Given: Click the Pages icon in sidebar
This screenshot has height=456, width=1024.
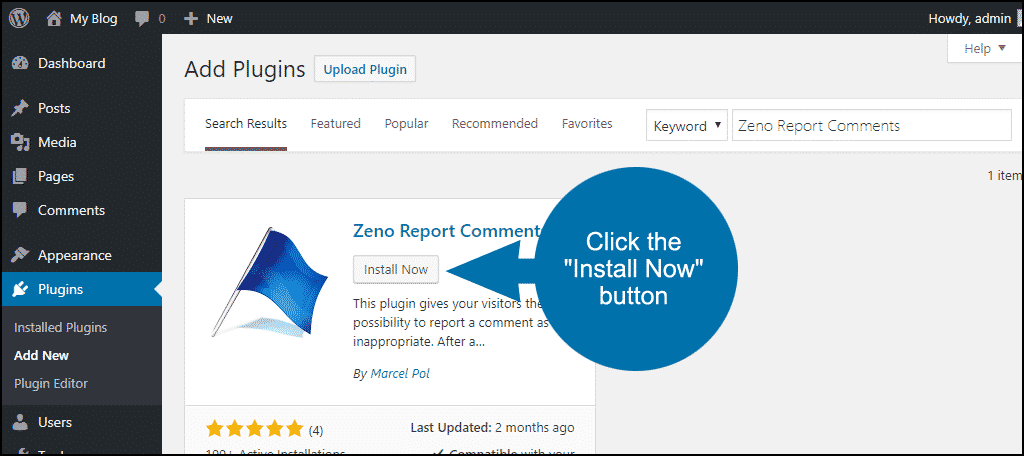Looking at the screenshot, I should click(21, 176).
